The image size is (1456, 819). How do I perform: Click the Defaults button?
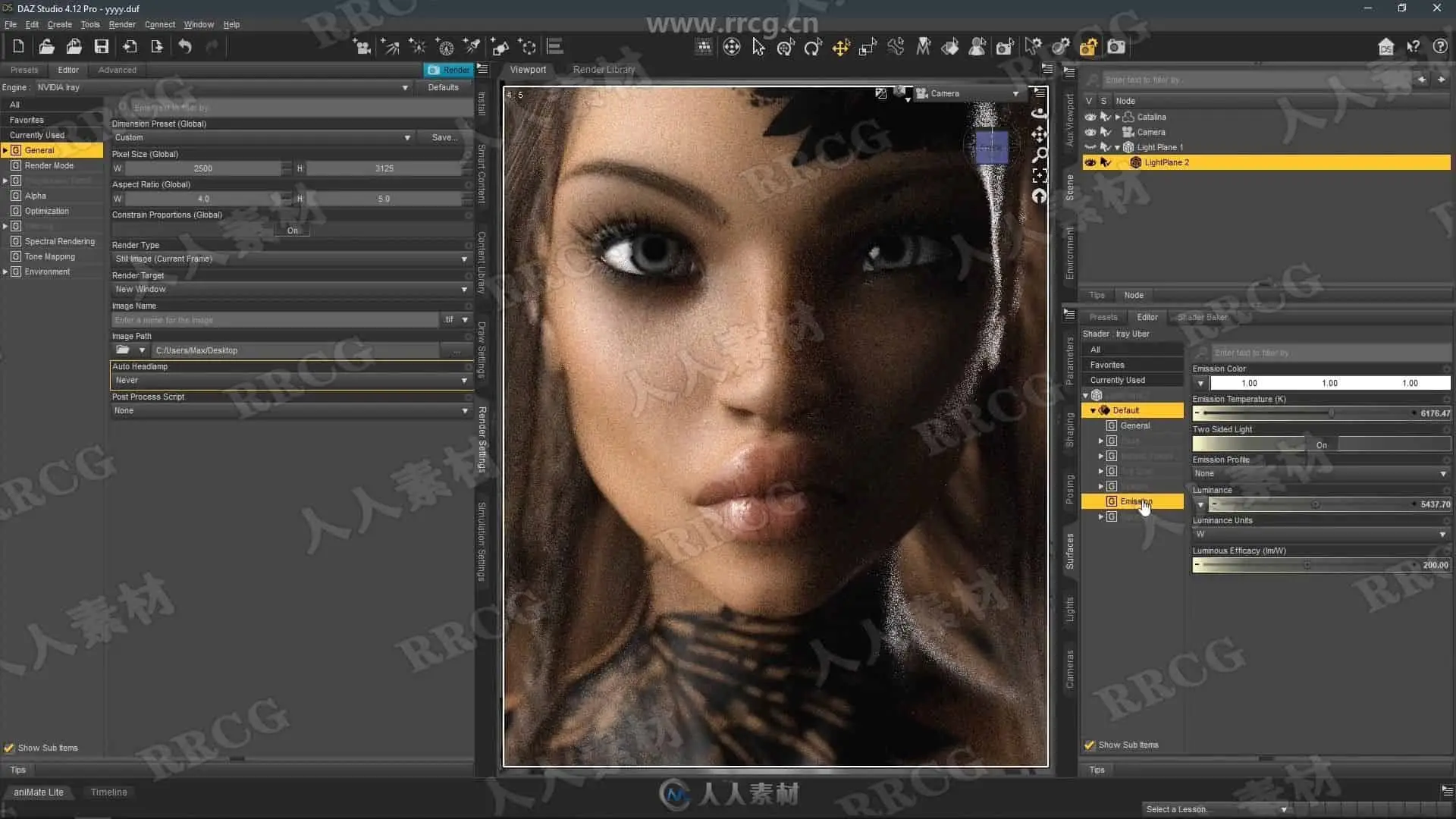(x=443, y=87)
